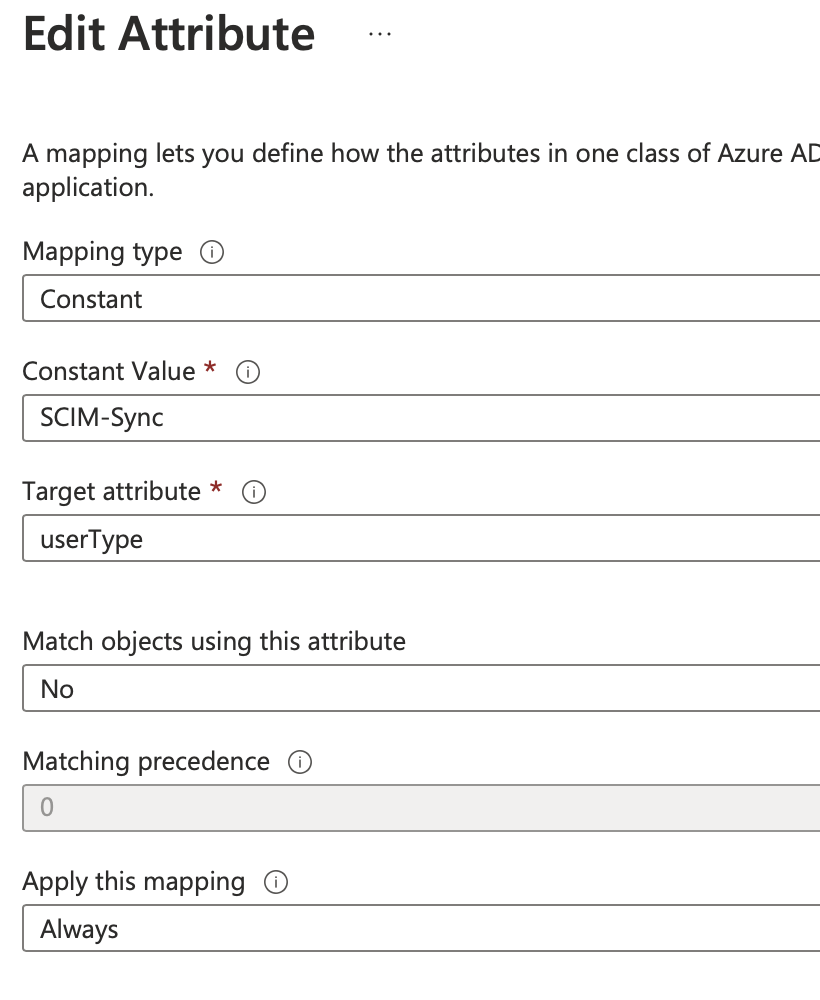Show info tooltip for Target attribute
This screenshot has width=820, height=1000.
254,492
